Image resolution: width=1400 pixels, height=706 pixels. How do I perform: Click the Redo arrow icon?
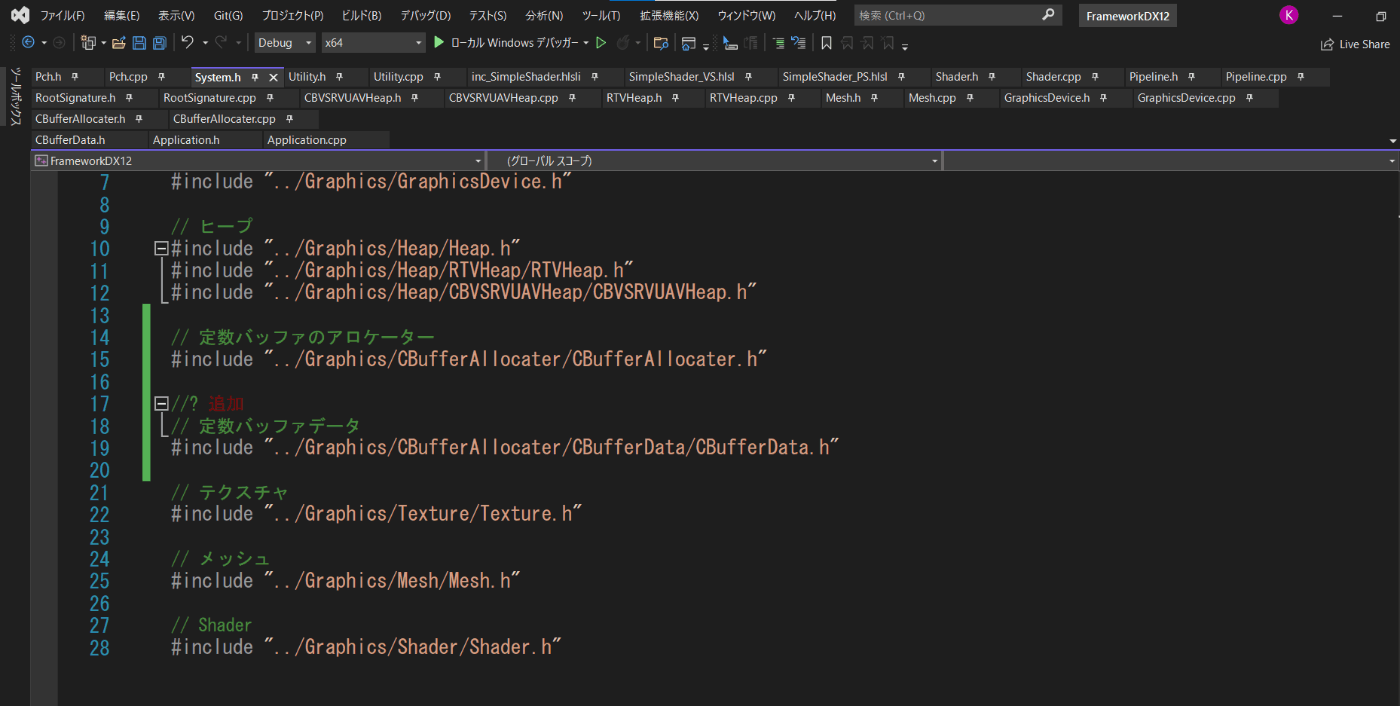point(221,43)
